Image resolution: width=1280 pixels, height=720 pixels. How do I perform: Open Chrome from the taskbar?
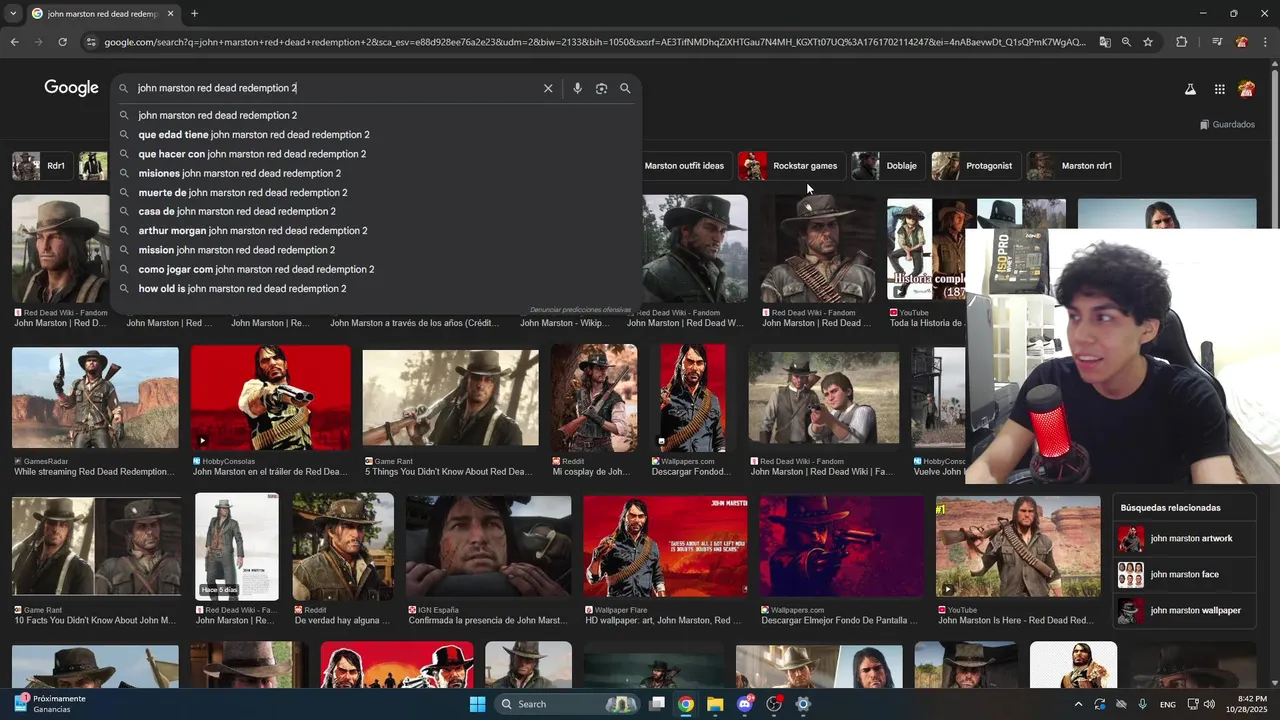click(686, 704)
